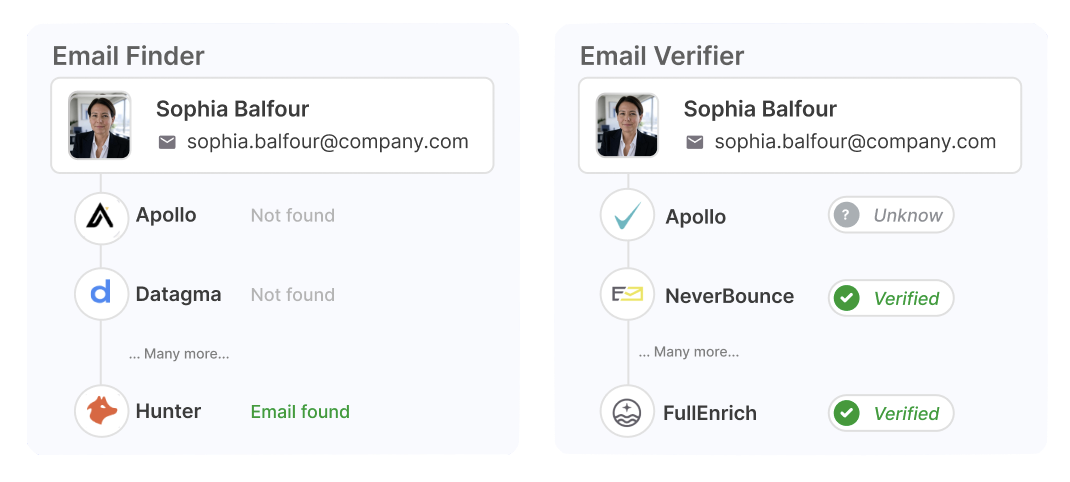Click the green Email found text
This screenshot has width=1070, height=482.
point(300,411)
